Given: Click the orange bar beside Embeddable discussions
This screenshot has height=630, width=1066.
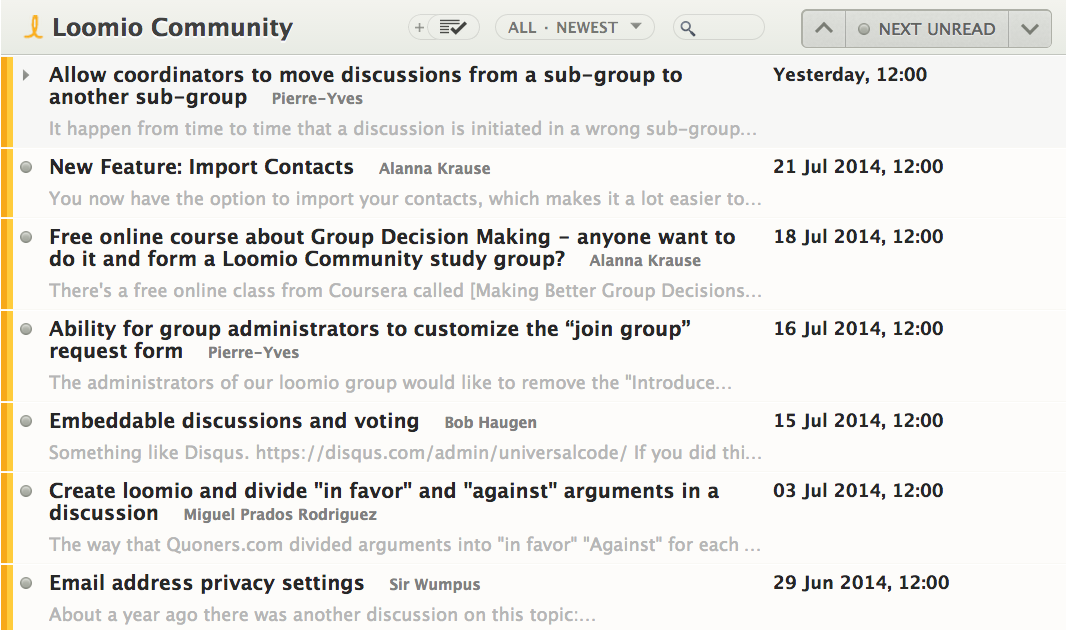Looking at the screenshot, I should tap(7, 437).
